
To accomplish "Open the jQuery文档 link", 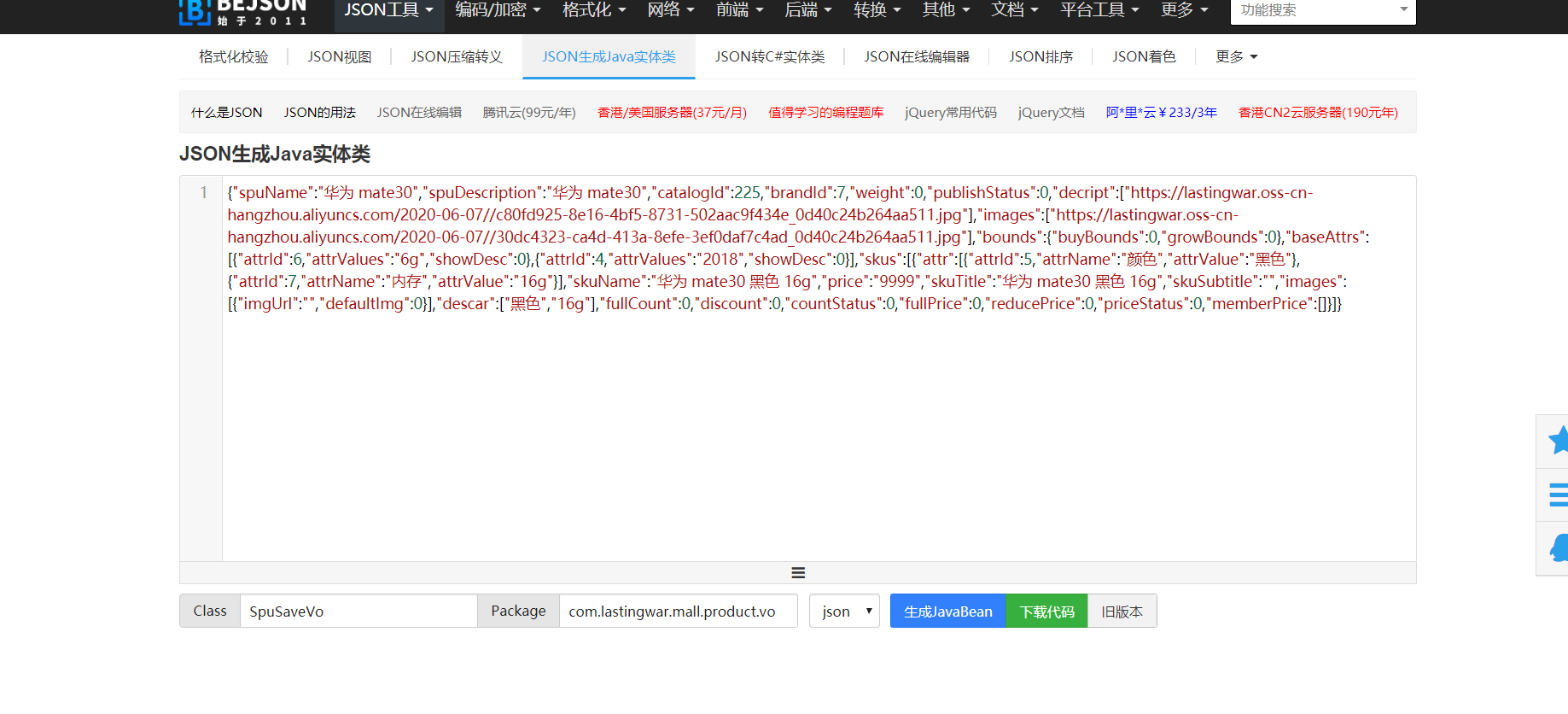I will coord(1052,113).
